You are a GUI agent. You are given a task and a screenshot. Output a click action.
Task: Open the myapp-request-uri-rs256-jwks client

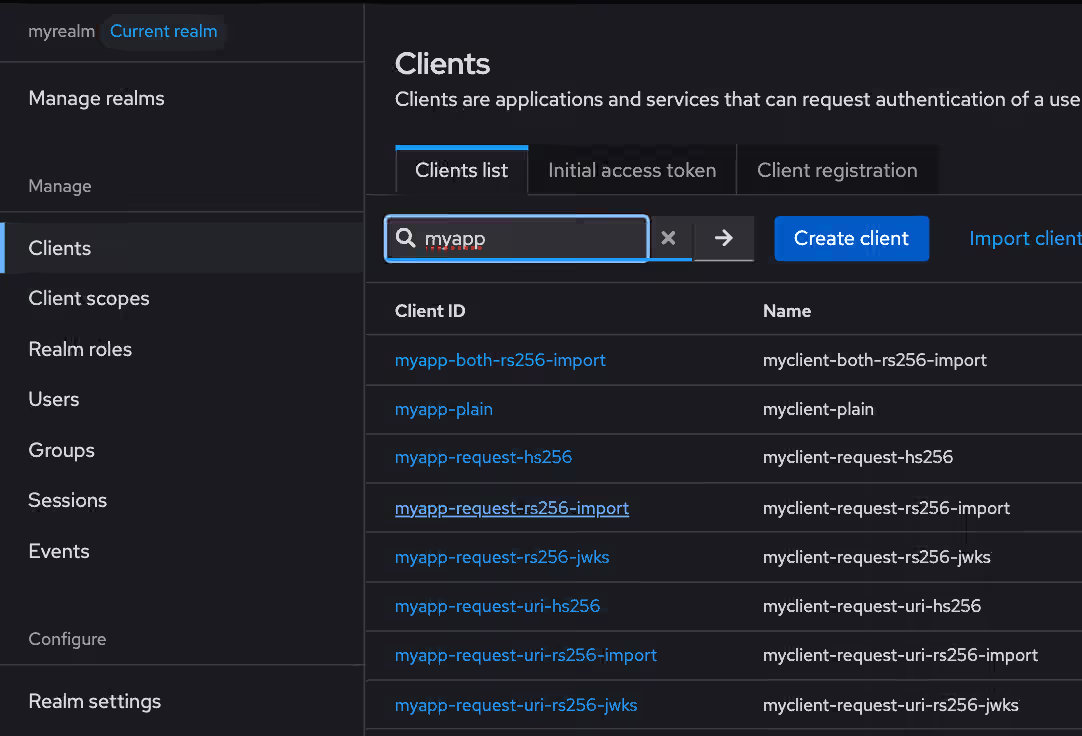pos(516,706)
